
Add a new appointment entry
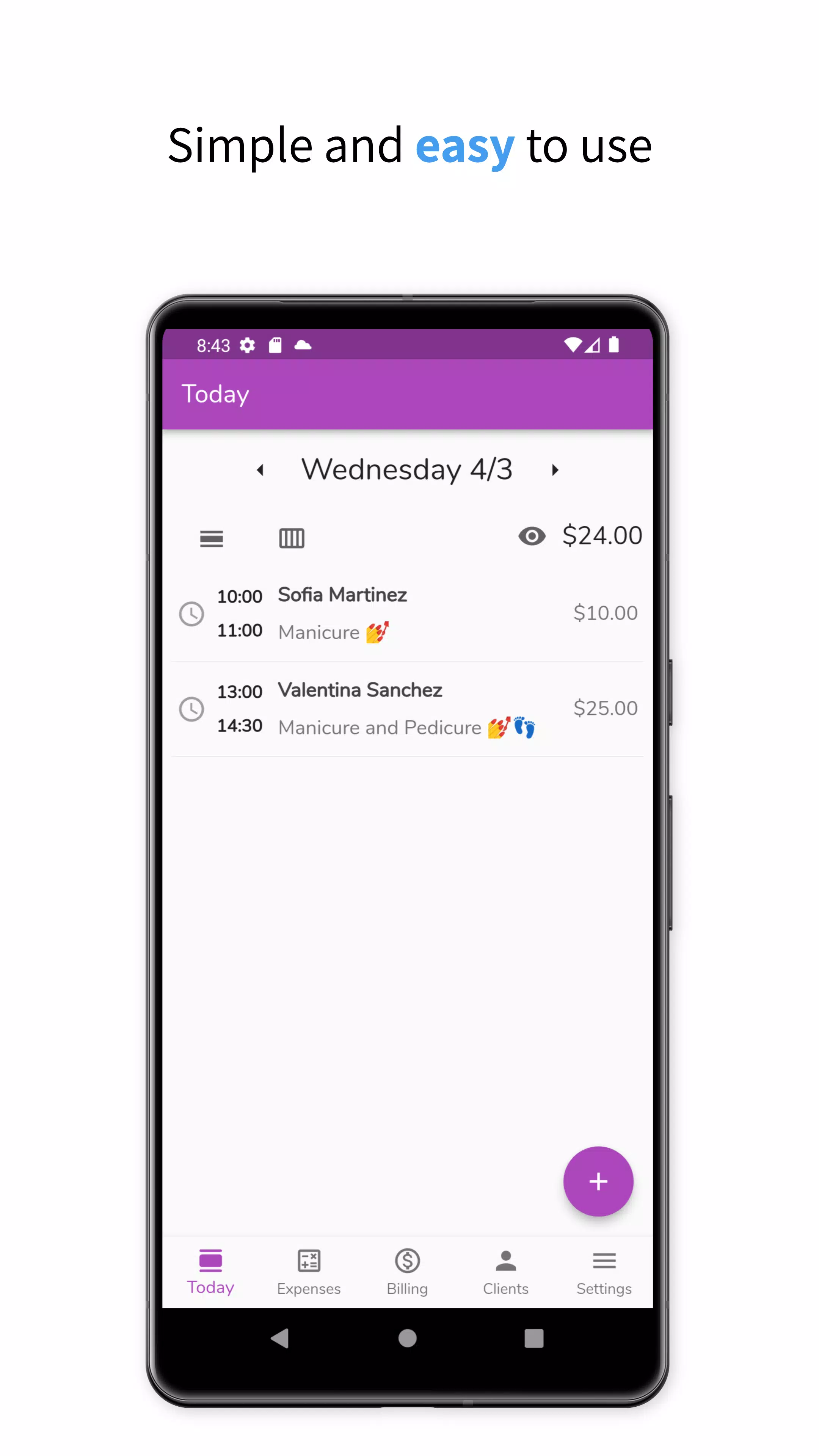pos(598,1181)
